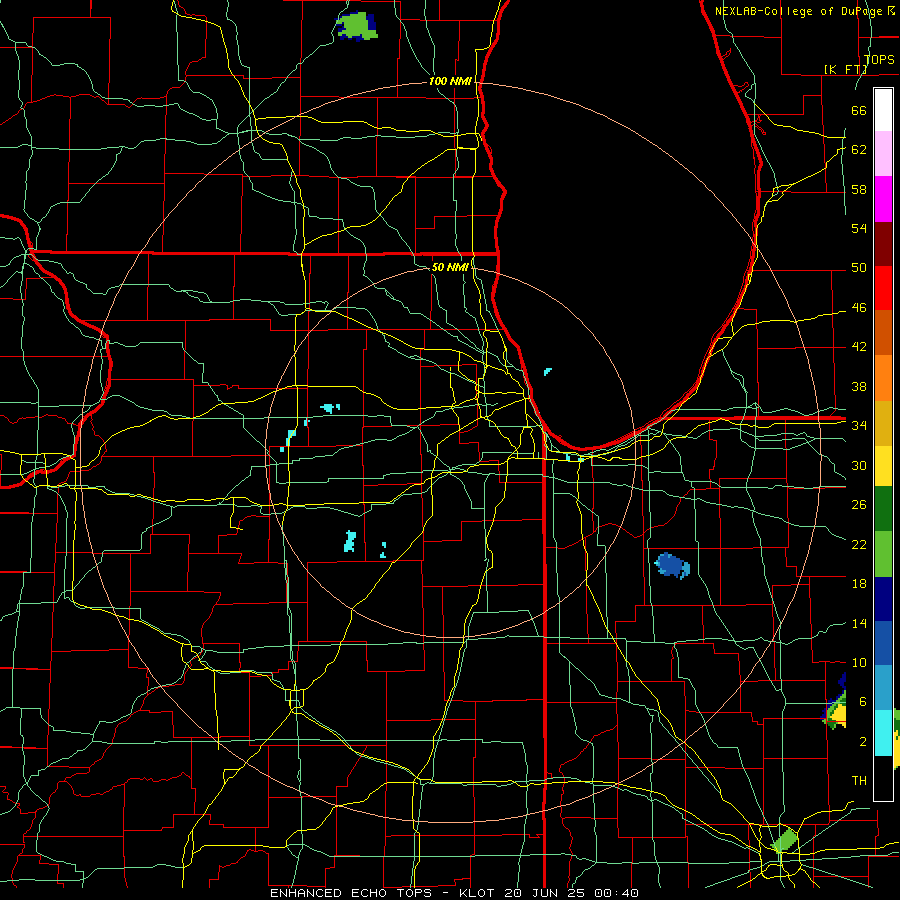Click the 54 value on the legend scale
Image resolution: width=900 pixels, height=900 pixels.
click(x=859, y=228)
